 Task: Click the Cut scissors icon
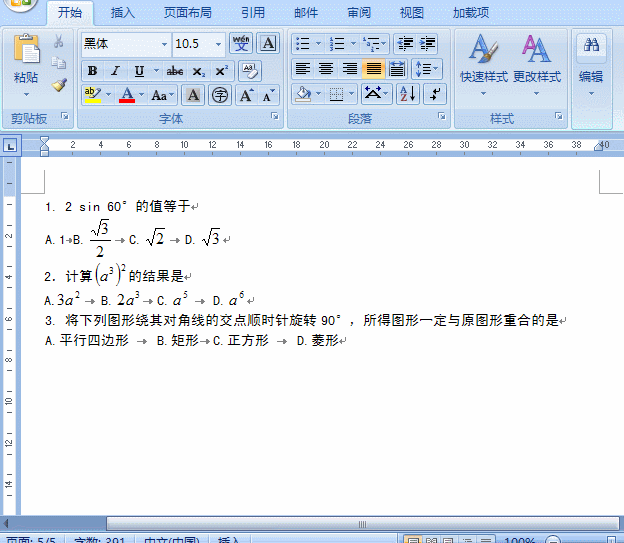tap(58, 41)
